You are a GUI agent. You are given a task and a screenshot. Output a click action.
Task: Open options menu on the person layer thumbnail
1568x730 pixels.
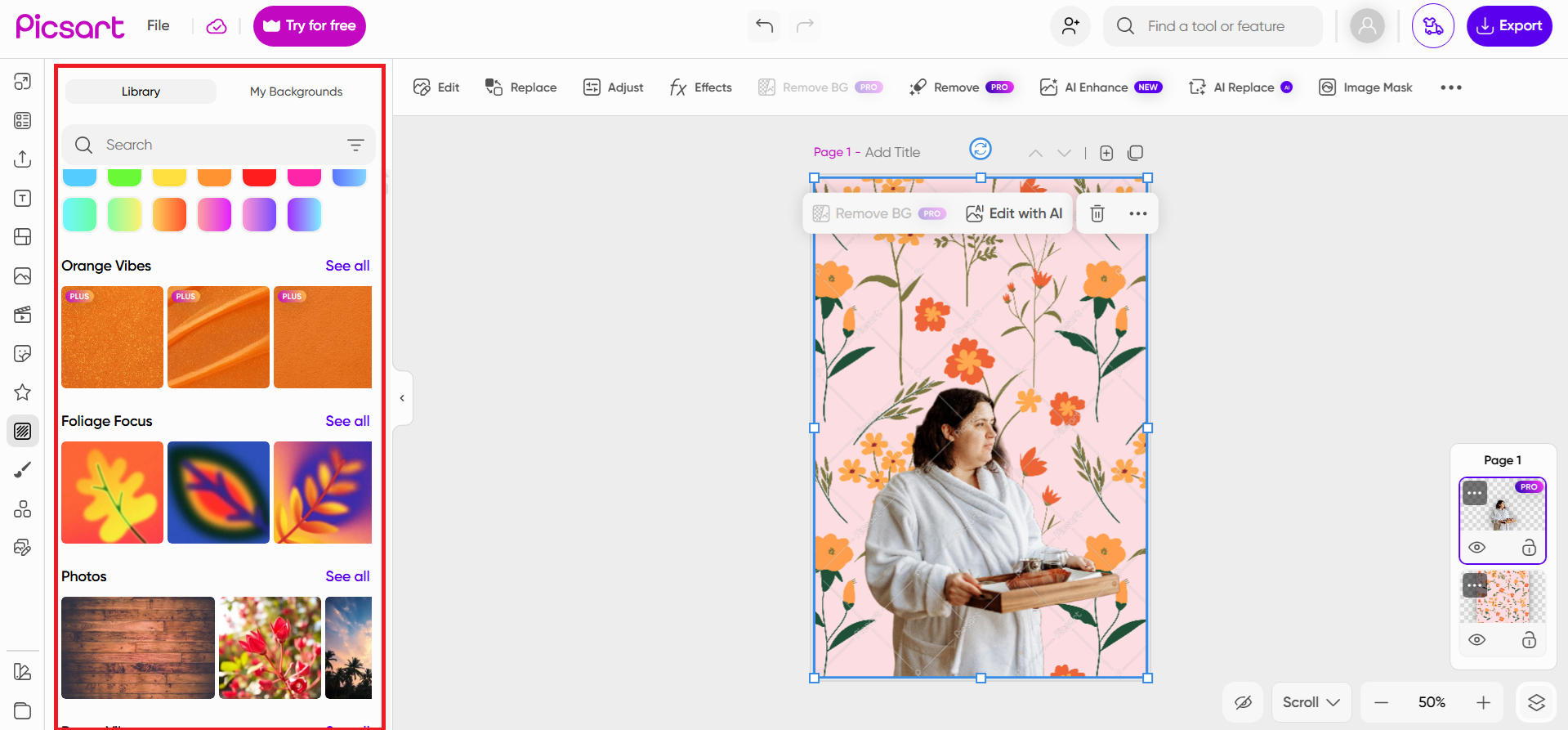pyautogui.click(x=1475, y=494)
